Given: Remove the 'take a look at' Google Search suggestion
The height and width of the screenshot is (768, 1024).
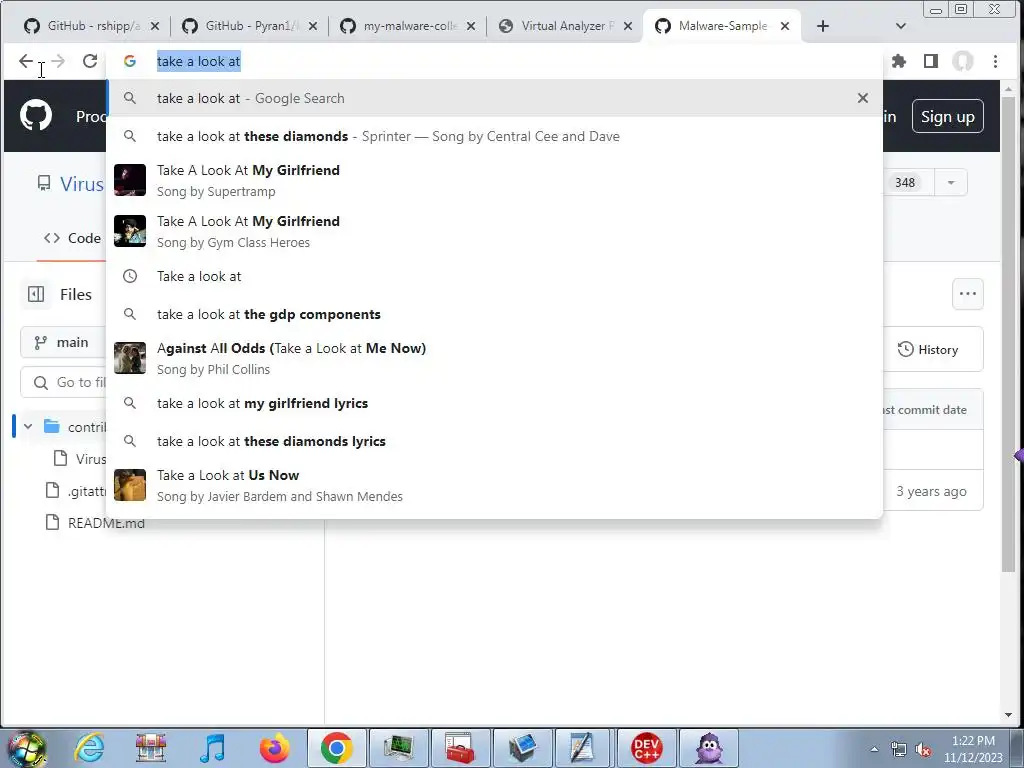Looking at the screenshot, I should coord(863,98).
